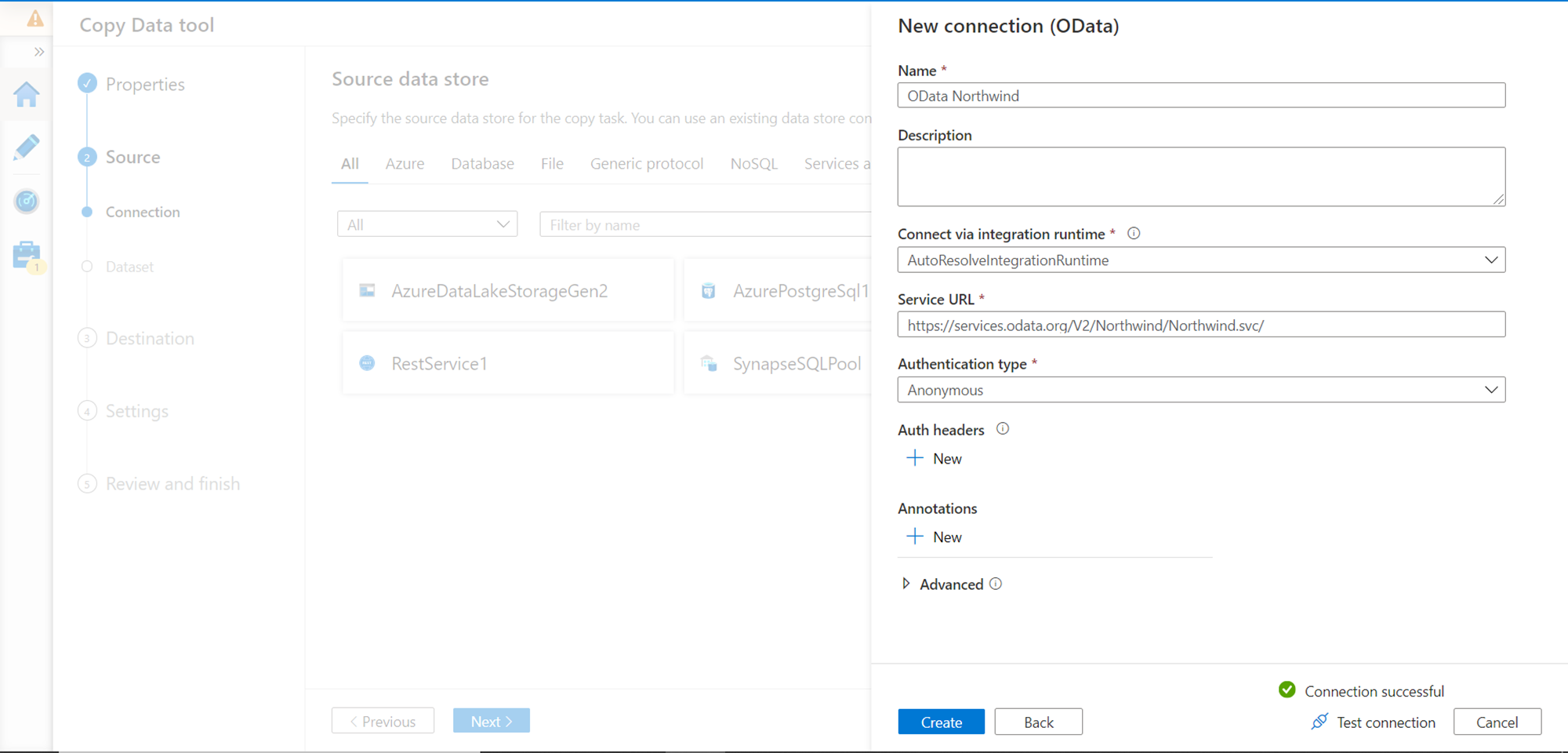Switch to the Generic protocol tab
The height and width of the screenshot is (753, 1568).
646,164
